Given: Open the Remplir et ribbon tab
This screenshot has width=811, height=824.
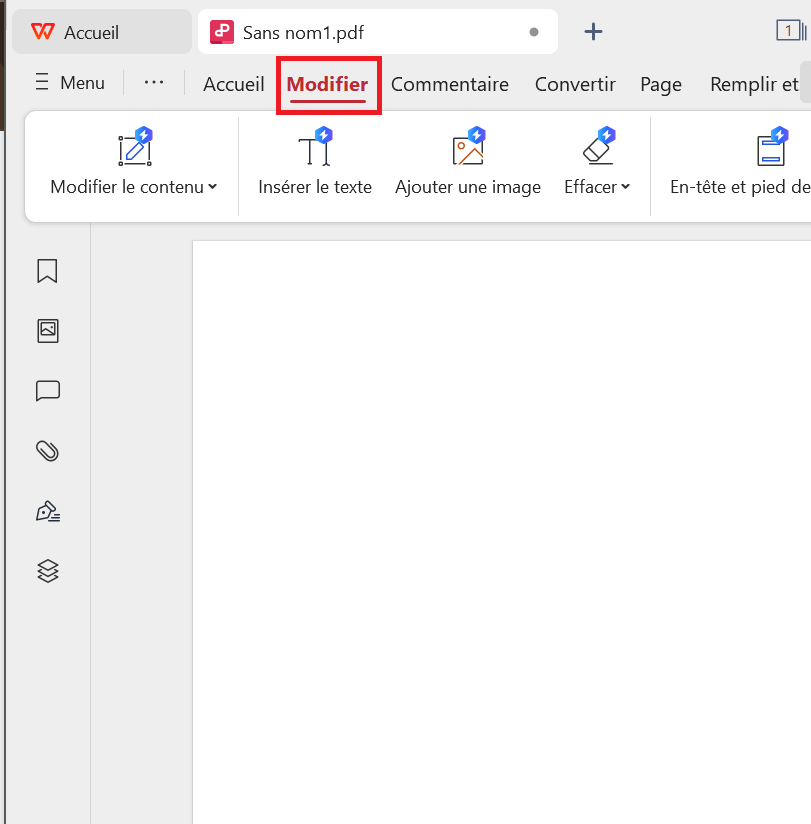Looking at the screenshot, I should click(754, 84).
